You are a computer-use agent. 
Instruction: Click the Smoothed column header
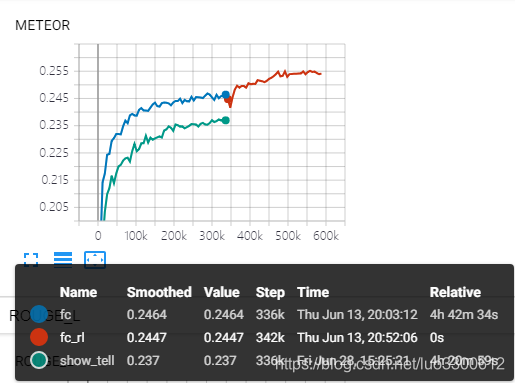tap(159, 292)
